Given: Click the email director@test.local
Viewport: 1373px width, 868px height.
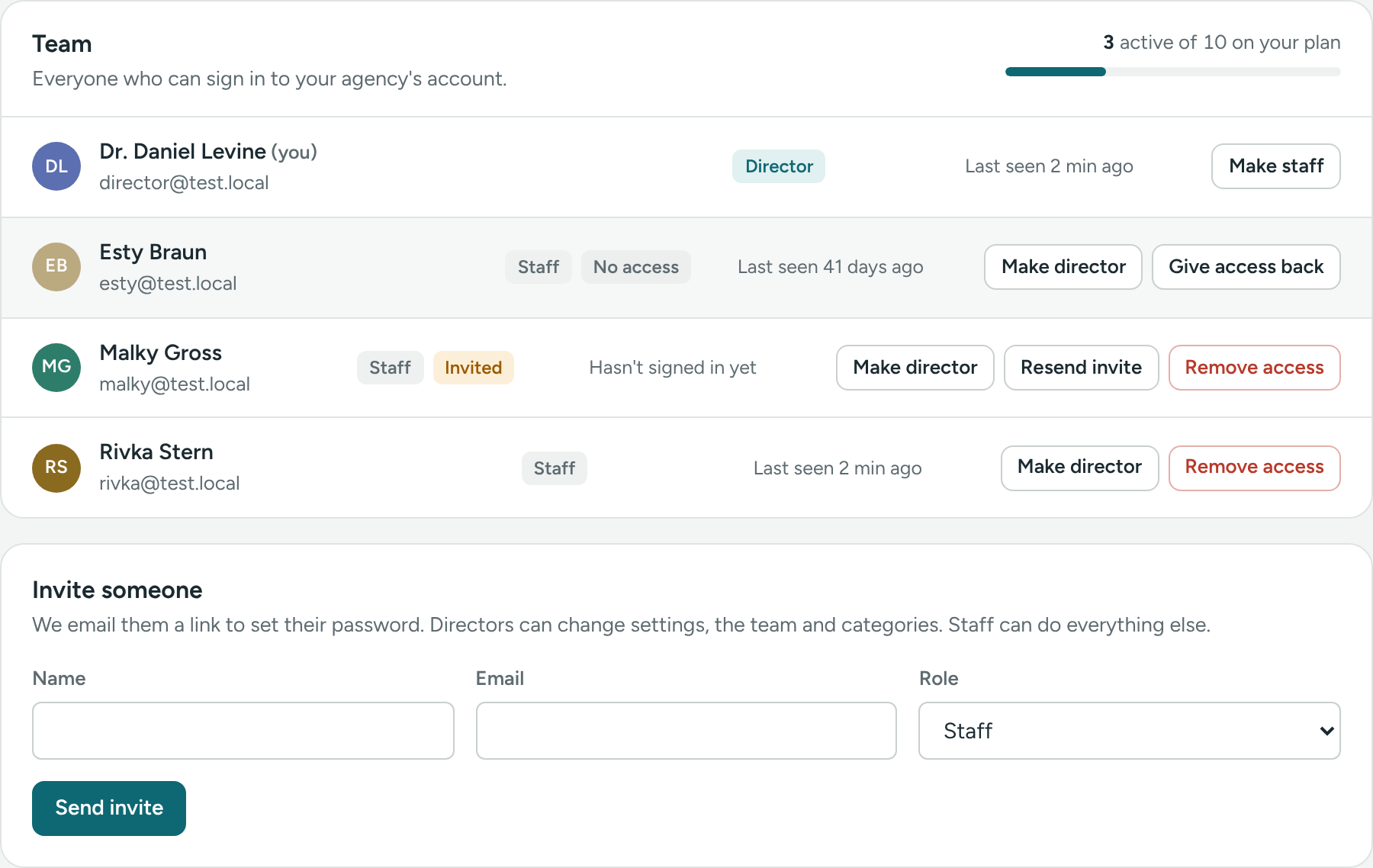Looking at the screenshot, I should pos(184,183).
